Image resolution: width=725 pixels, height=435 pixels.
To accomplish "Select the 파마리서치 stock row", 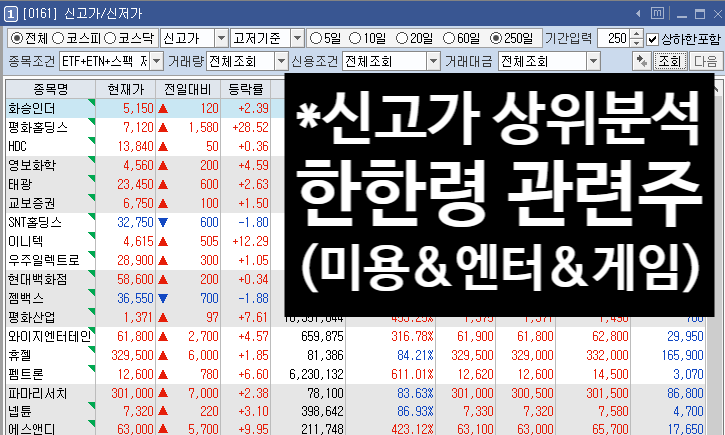I will click(355, 393).
